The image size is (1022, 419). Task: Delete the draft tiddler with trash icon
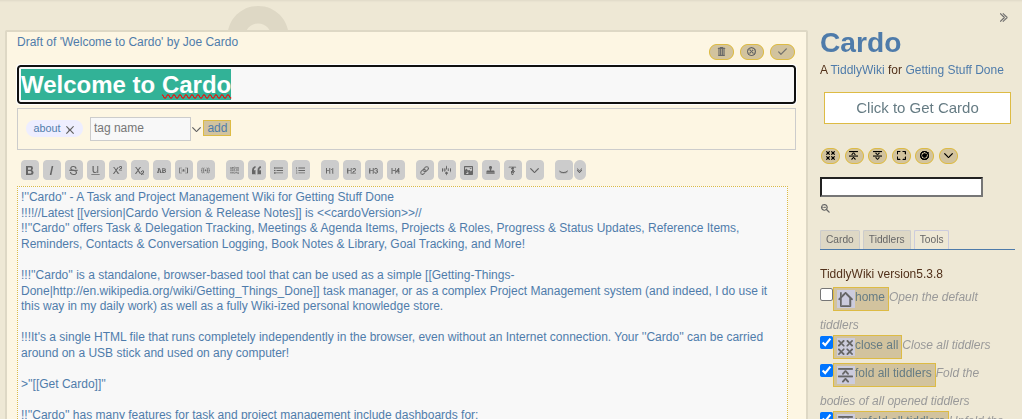pyautogui.click(x=722, y=51)
